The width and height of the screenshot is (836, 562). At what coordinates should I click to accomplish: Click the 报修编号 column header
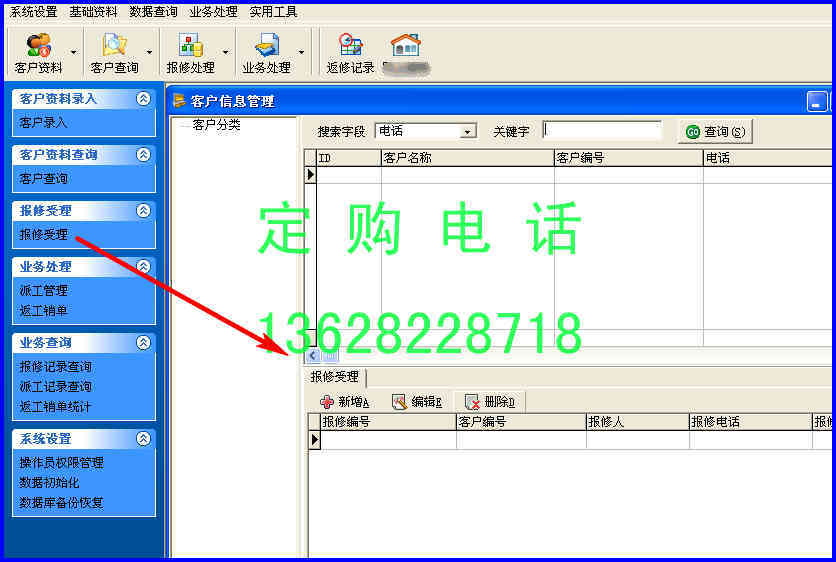pyautogui.click(x=388, y=422)
